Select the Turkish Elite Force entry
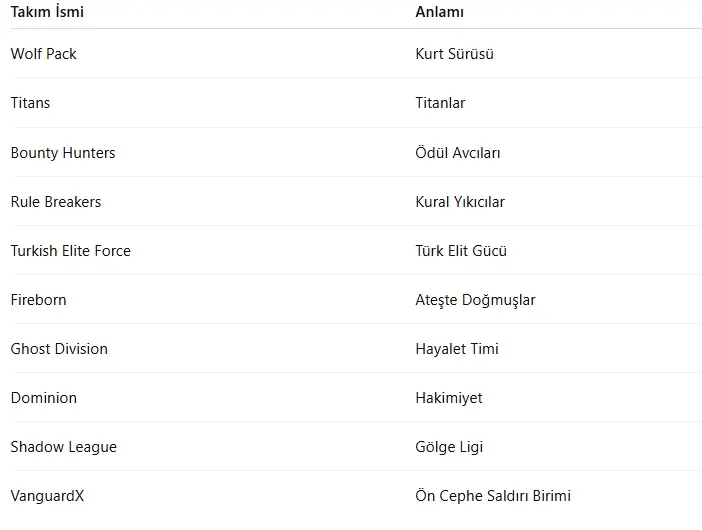Viewport: 702px width, 530px height. 71,251
